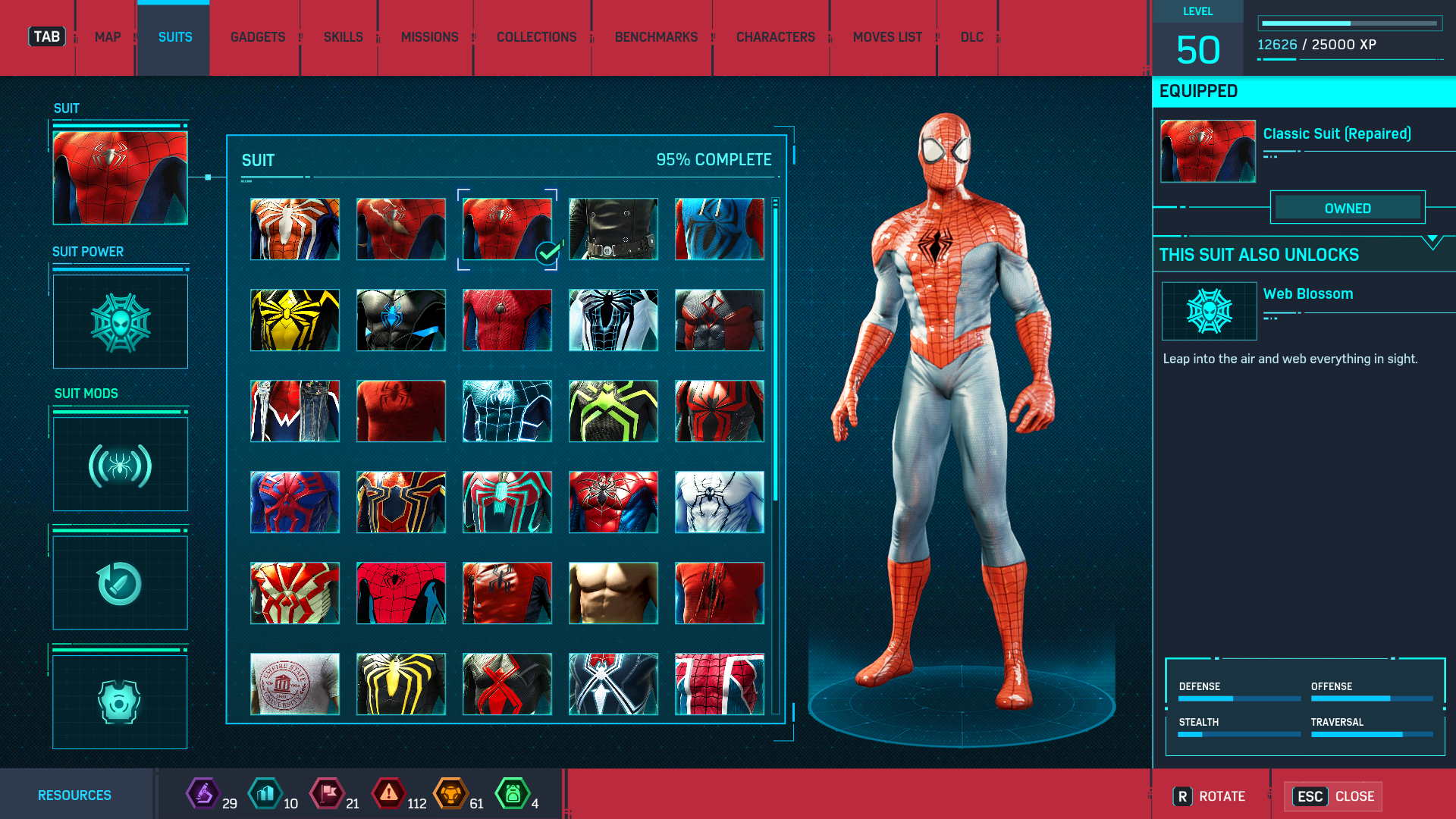Click the green backpack token icon
The width and height of the screenshot is (1456, 819).
pos(512,794)
